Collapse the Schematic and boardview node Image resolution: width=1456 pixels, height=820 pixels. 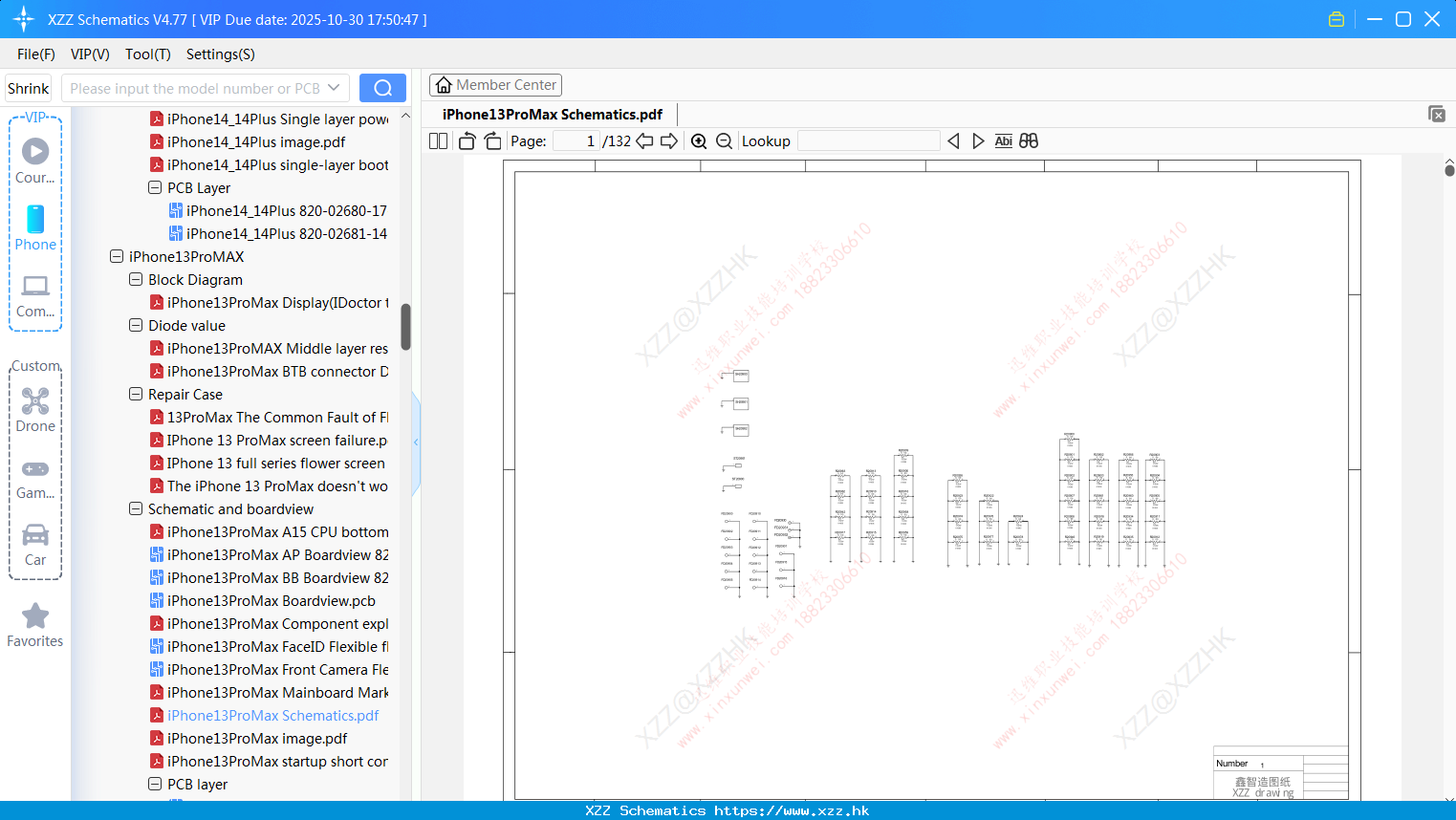(x=136, y=508)
